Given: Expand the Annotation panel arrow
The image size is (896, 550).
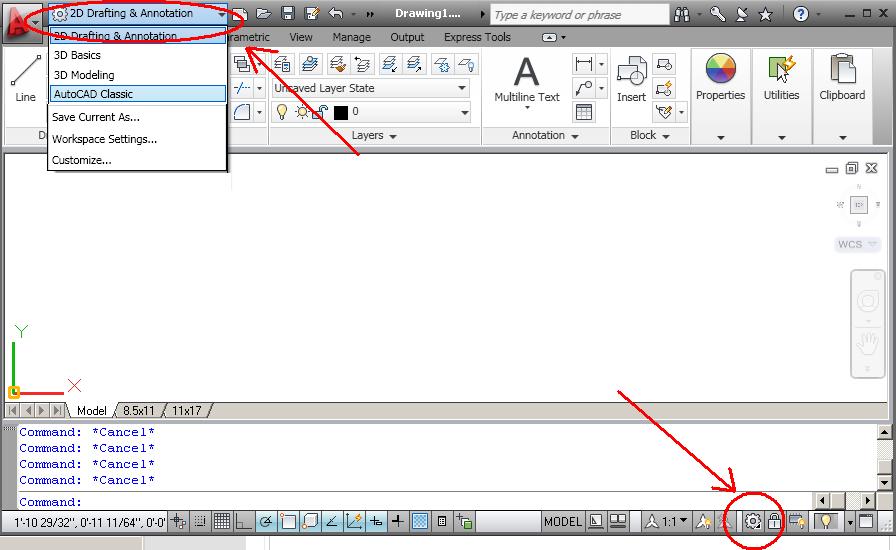Looking at the screenshot, I should tap(575, 136).
